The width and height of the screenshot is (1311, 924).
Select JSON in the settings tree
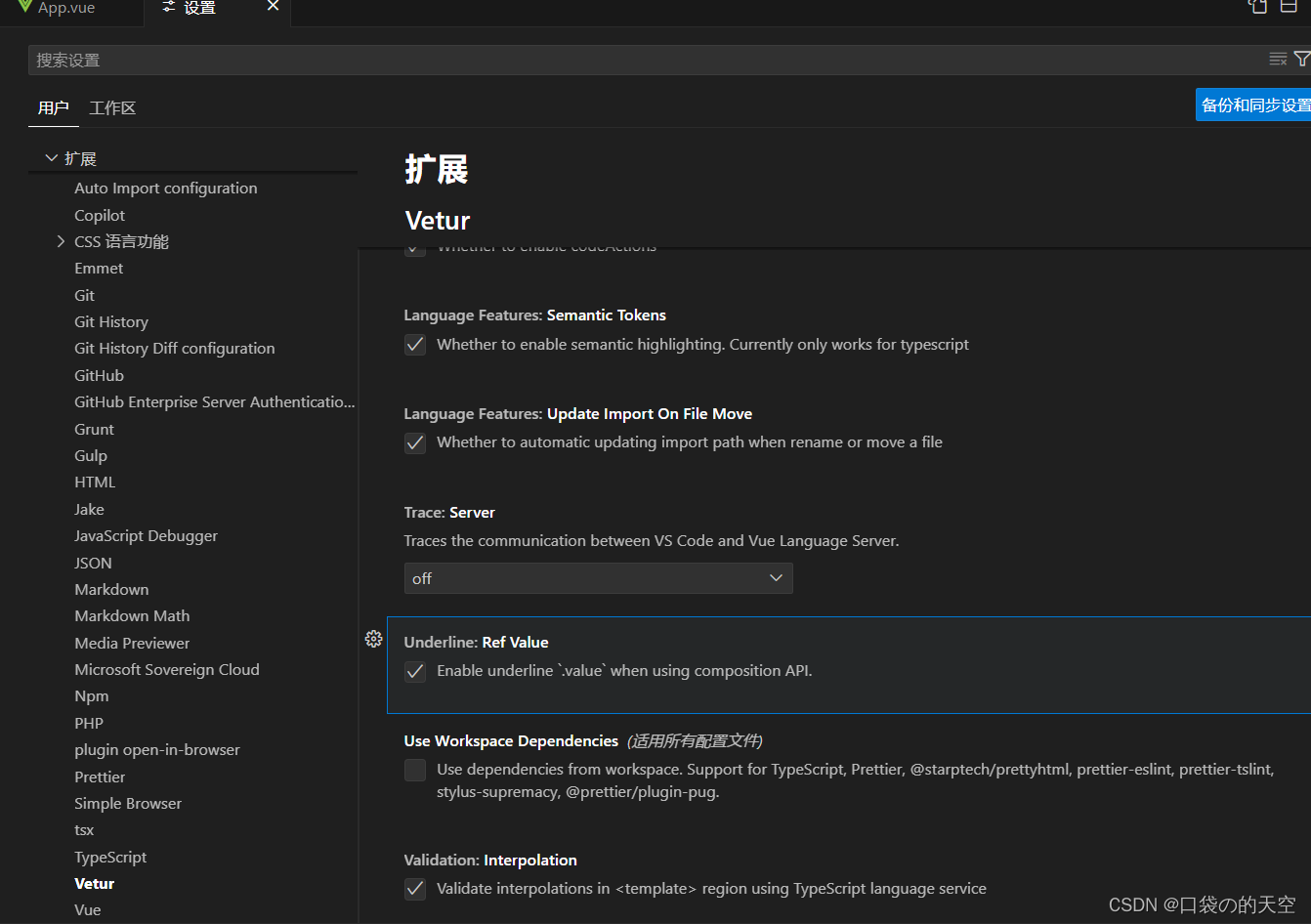[x=93, y=563]
